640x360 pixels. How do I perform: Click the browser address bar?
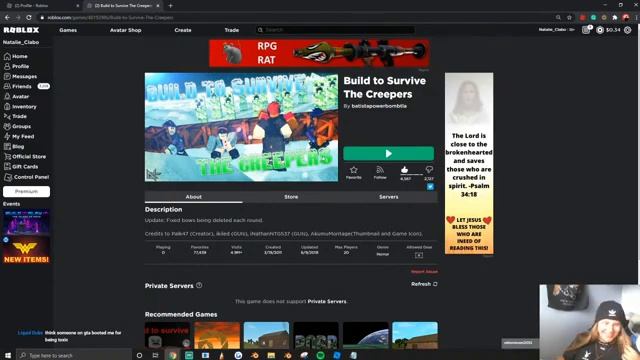[296, 18]
